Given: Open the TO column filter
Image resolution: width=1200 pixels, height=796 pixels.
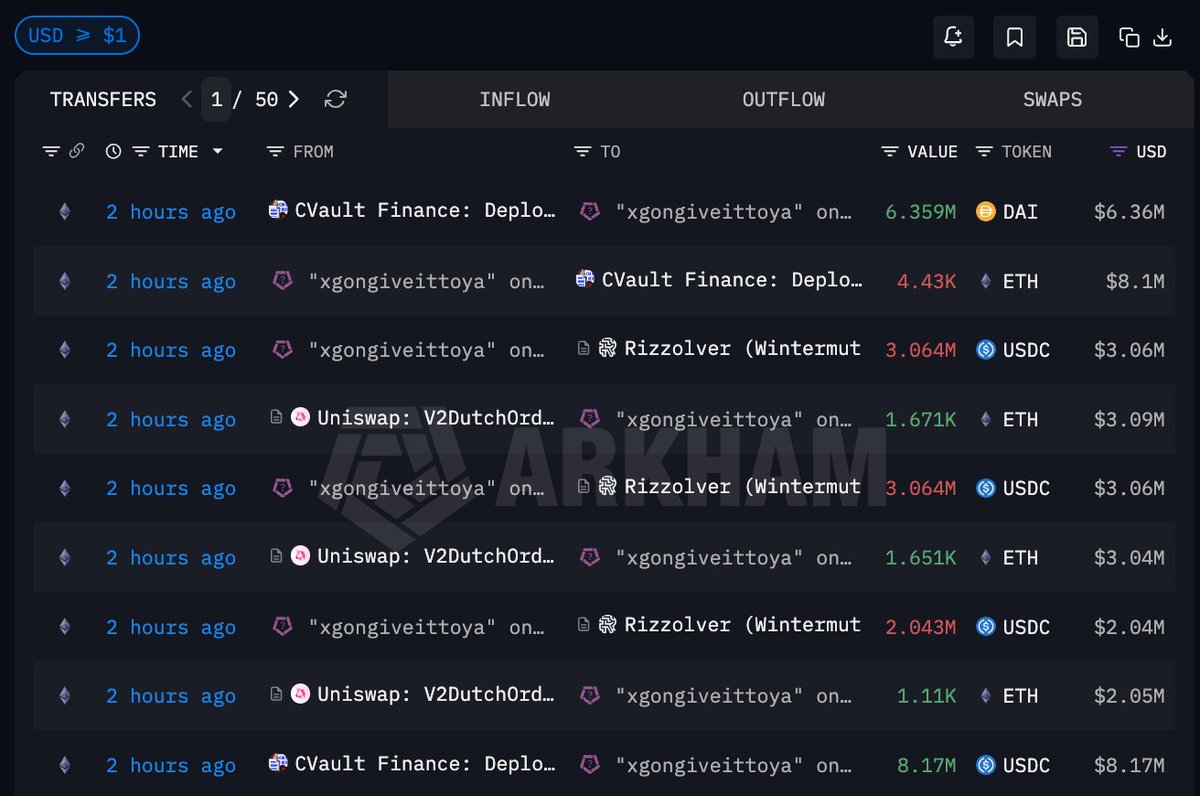Looking at the screenshot, I should [582, 151].
